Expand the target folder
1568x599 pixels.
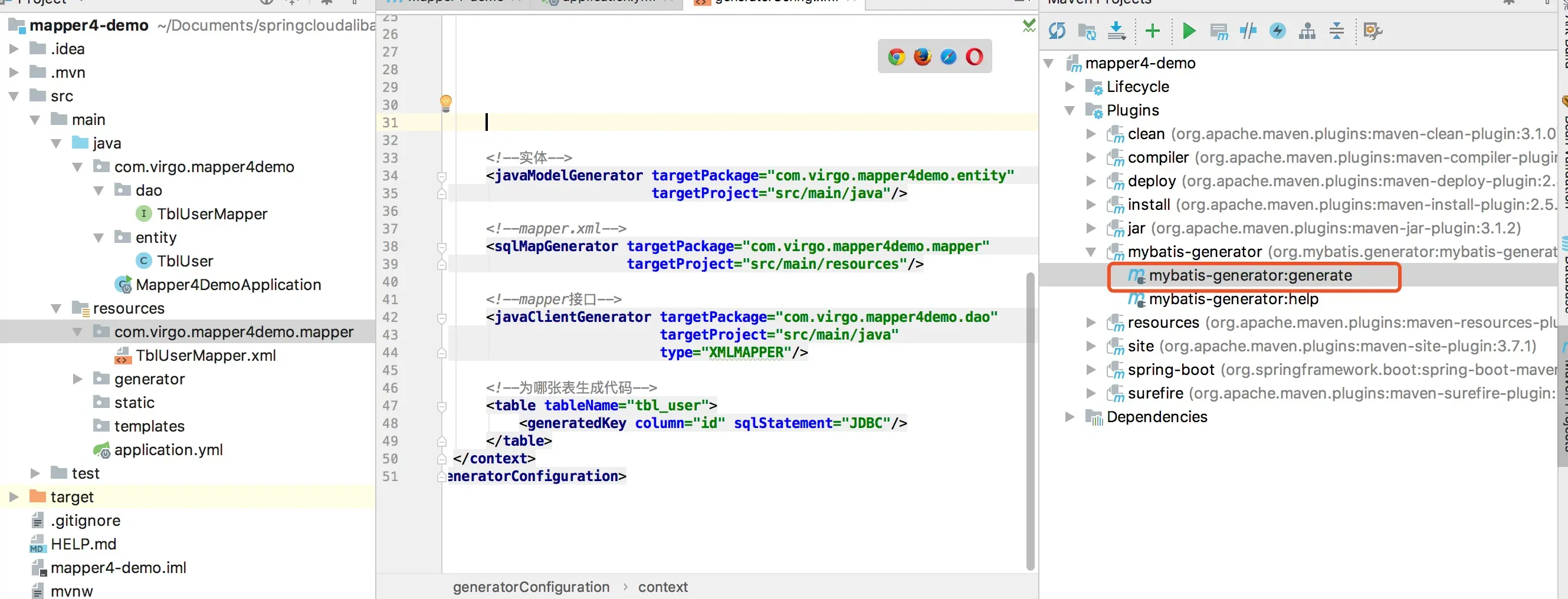14,497
